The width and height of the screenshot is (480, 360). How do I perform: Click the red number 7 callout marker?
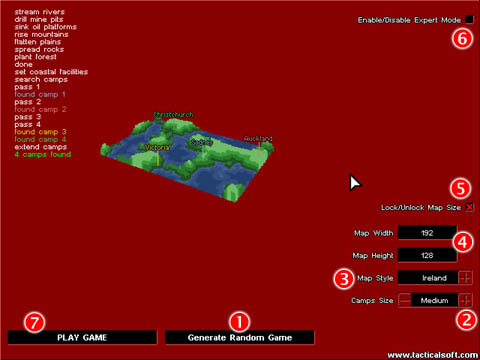pos(34,322)
